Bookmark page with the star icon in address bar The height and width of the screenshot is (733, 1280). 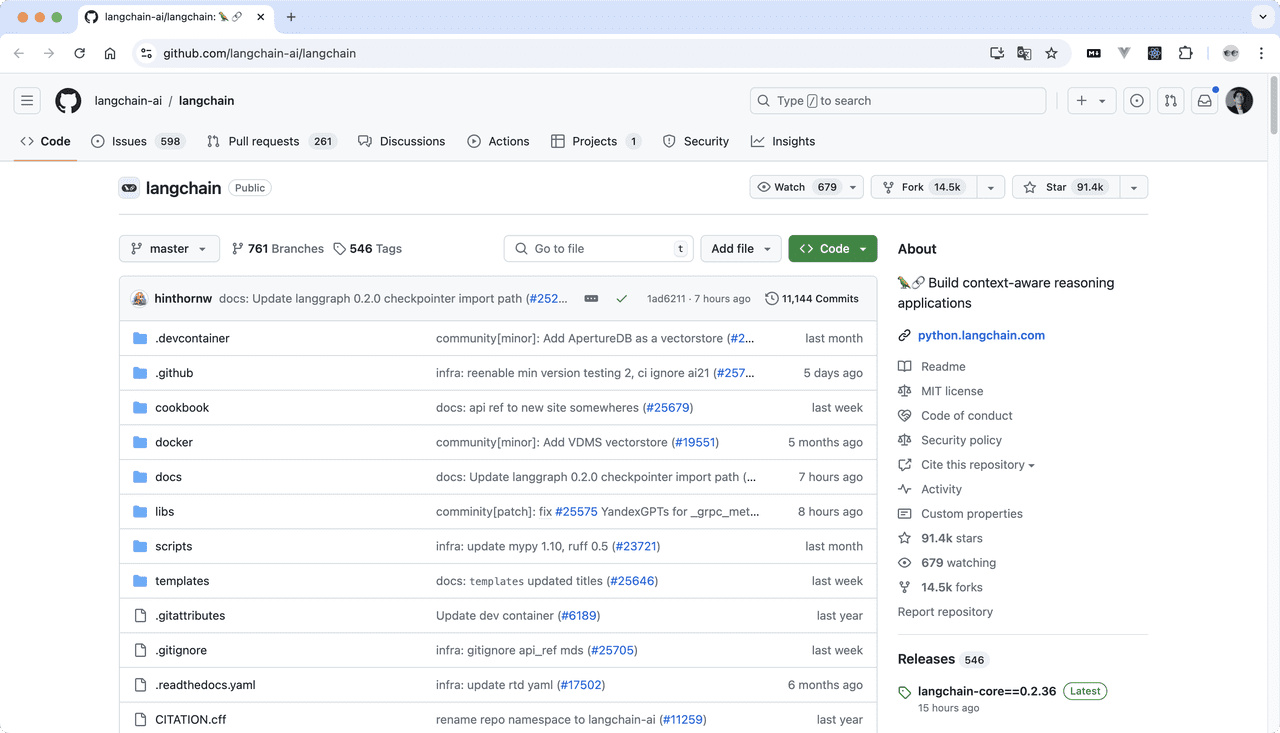(x=1051, y=53)
